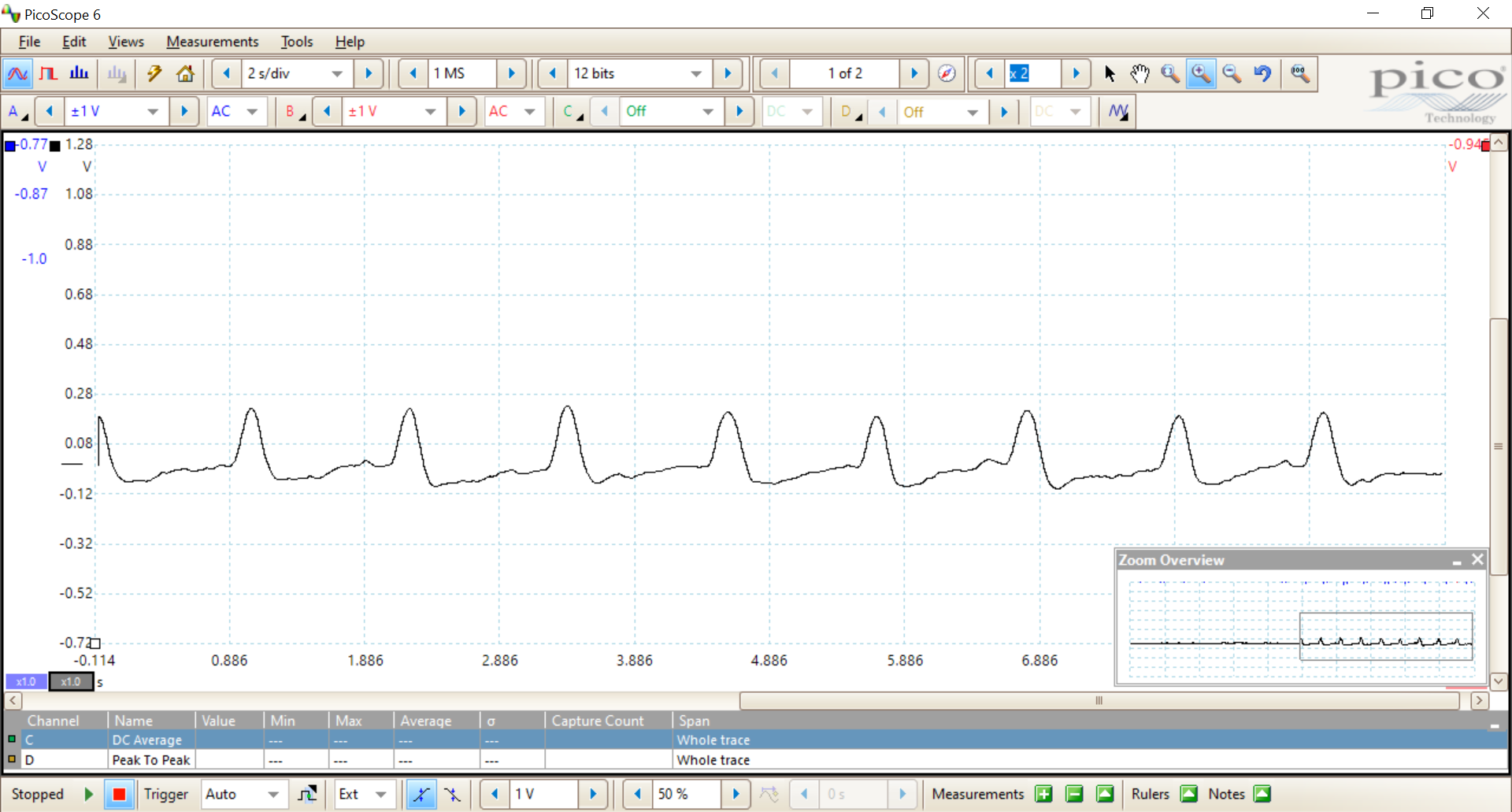The height and width of the screenshot is (812, 1512).
Task: Click Undo zoom arrow icon
Action: [x=1262, y=74]
